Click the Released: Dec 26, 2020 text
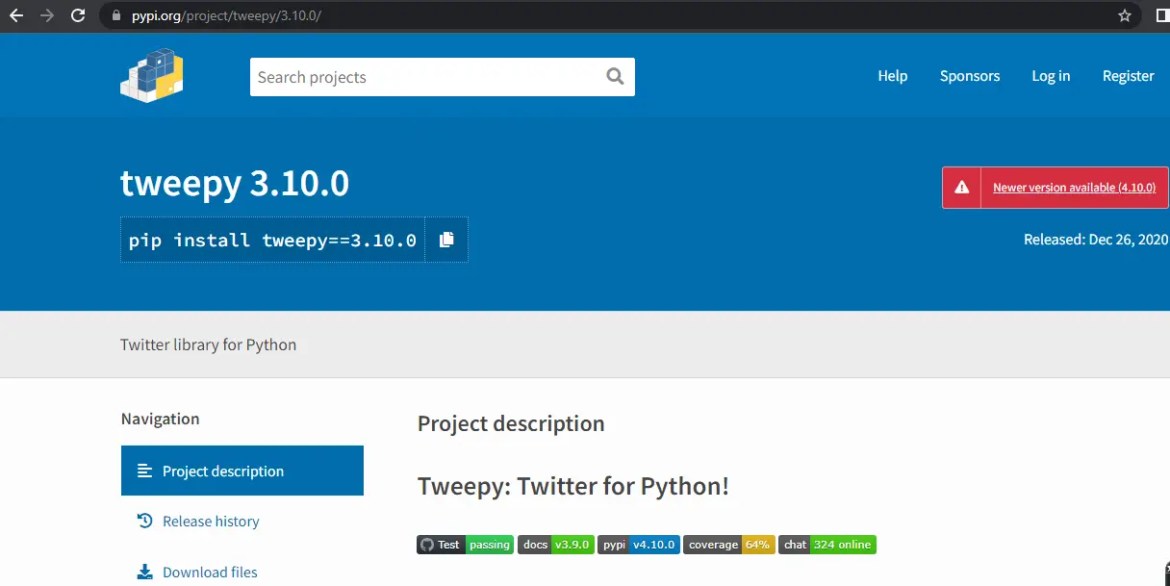Image resolution: width=1170 pixels, height=586 pixels. (1095, 240)
